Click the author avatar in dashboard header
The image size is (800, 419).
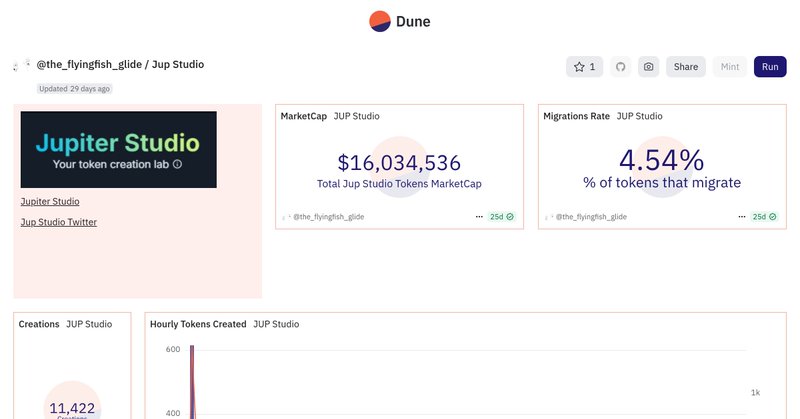click(x=20, y=64)
